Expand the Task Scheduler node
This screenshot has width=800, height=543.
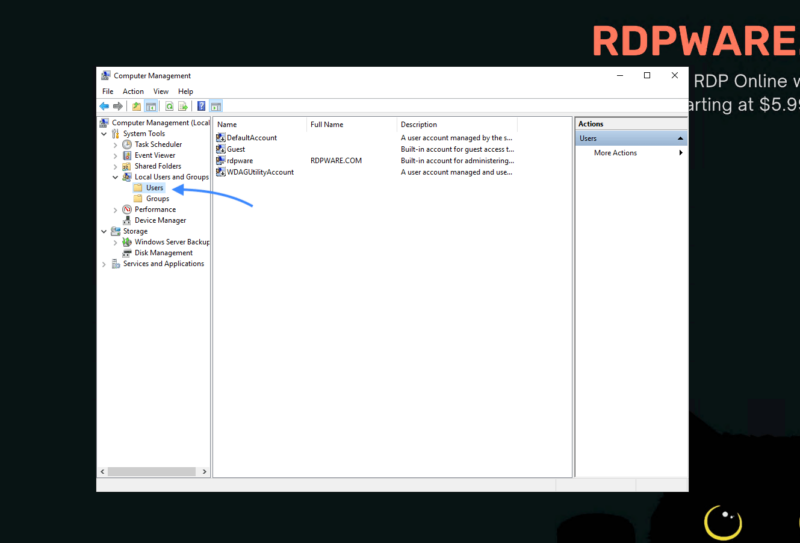pos(115,144)
